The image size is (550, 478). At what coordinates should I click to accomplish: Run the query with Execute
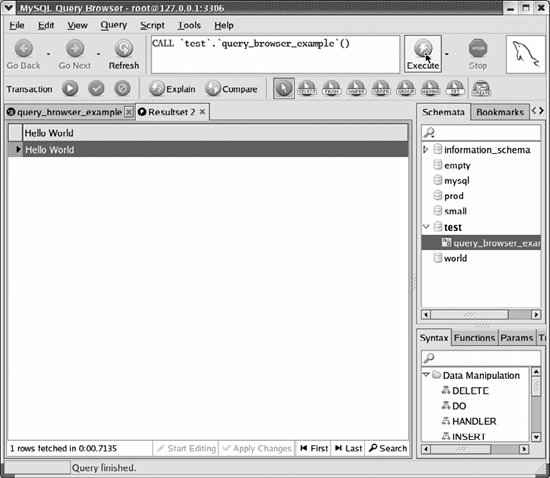(x=423, y=54)
